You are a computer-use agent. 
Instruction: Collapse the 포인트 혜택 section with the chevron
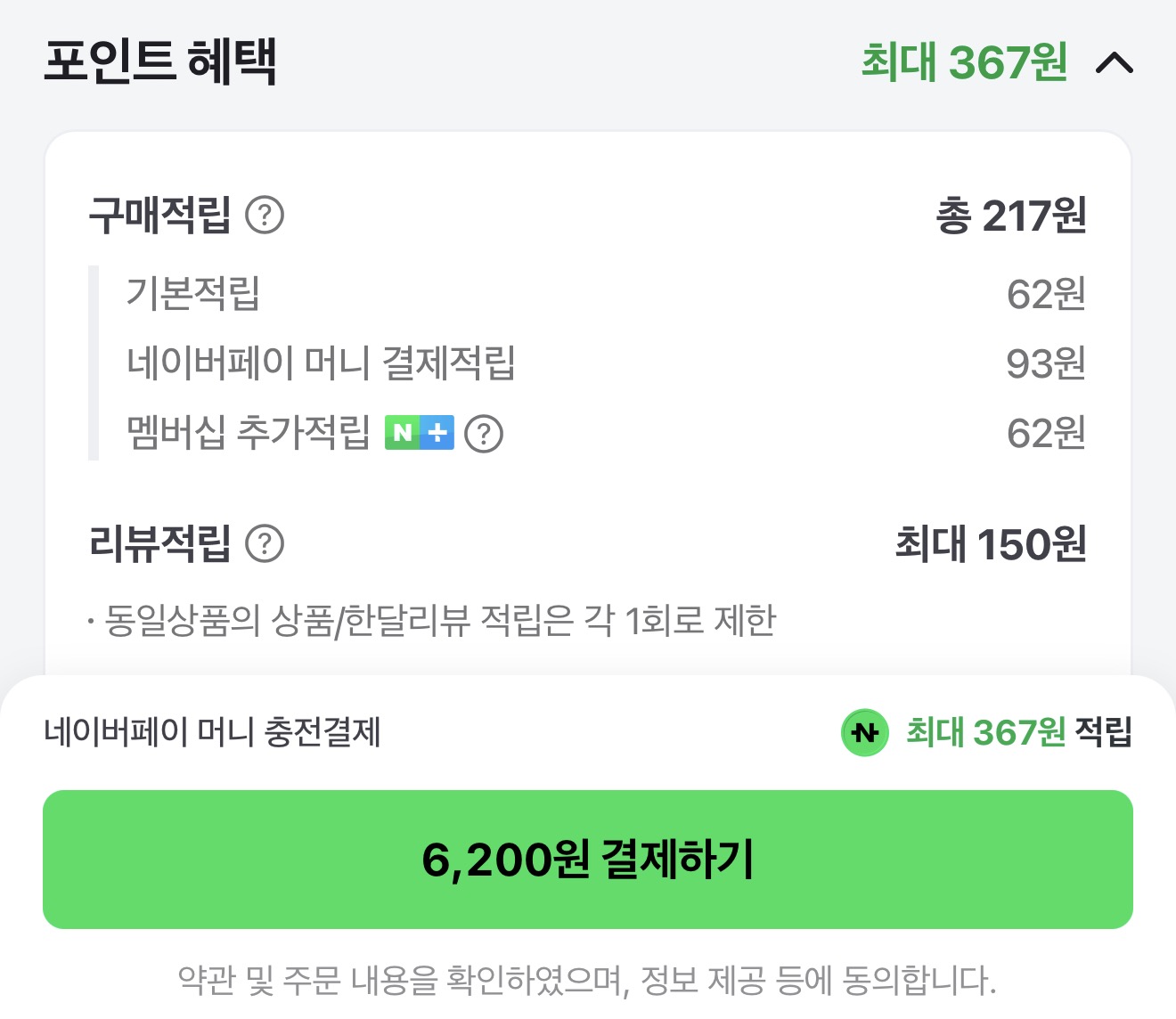coord(1114,63)
